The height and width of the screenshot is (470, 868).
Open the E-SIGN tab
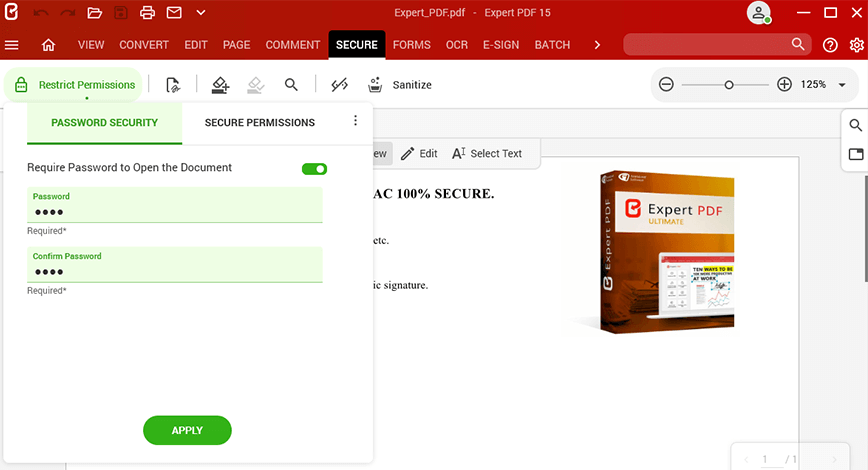501,45
